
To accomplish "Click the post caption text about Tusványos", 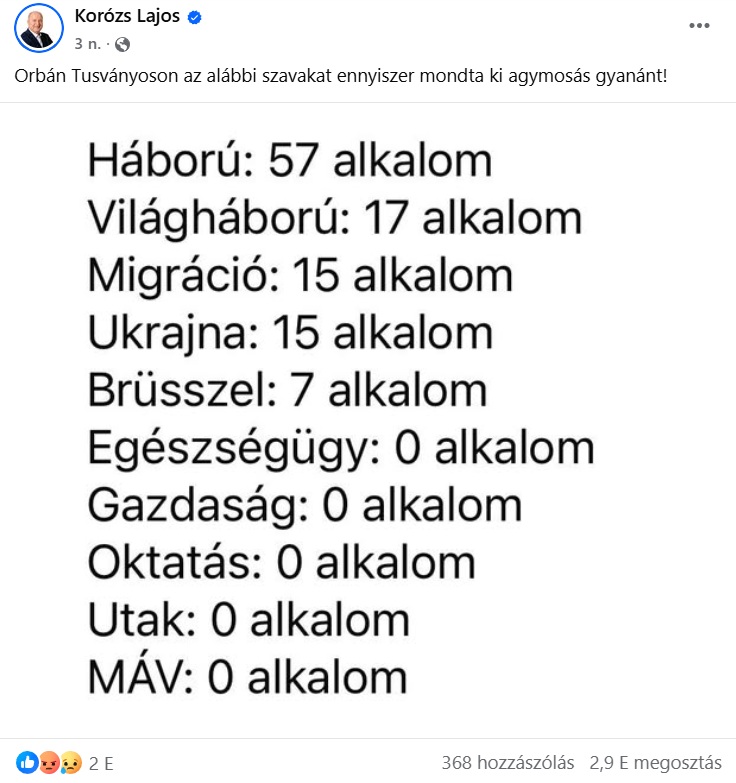I will point(341,76).
